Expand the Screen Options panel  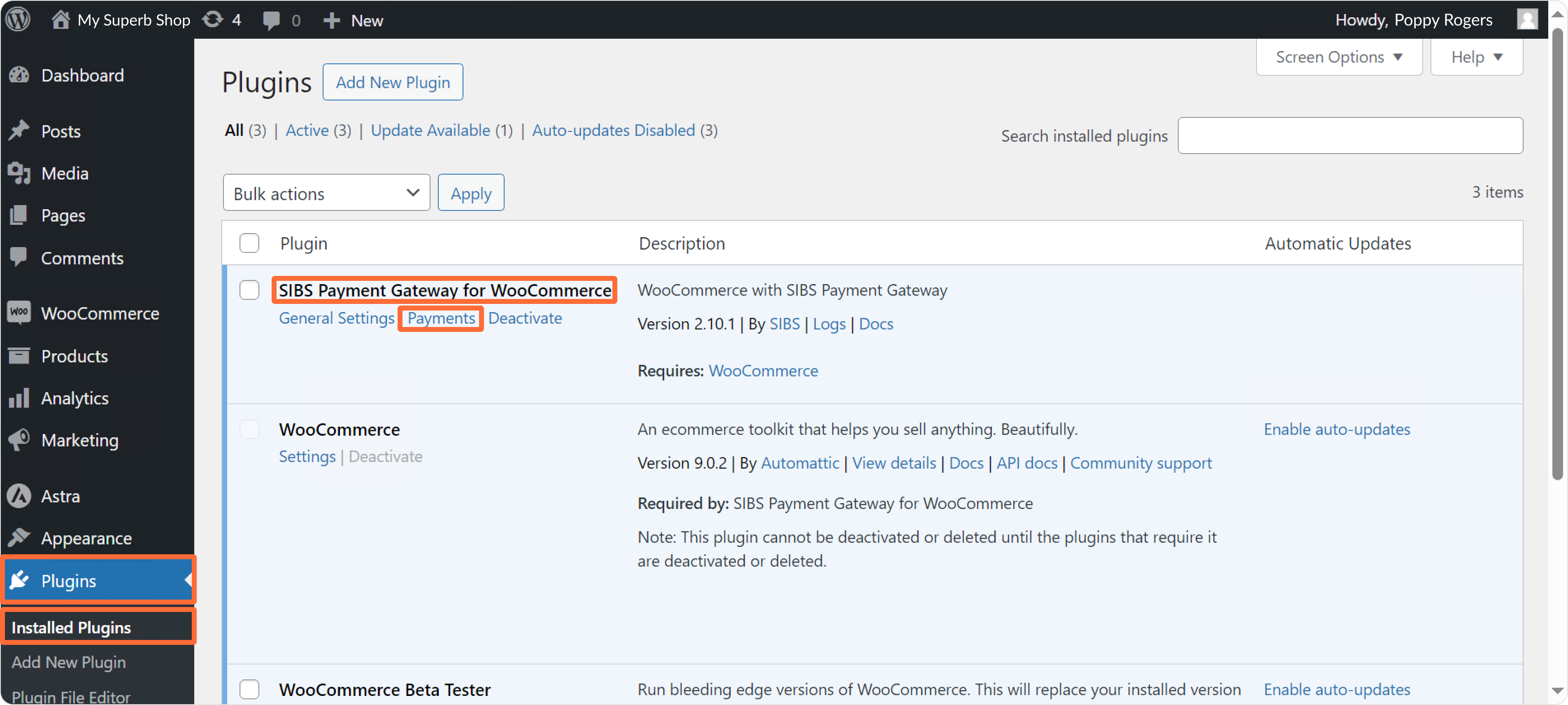pos(1338,56)
